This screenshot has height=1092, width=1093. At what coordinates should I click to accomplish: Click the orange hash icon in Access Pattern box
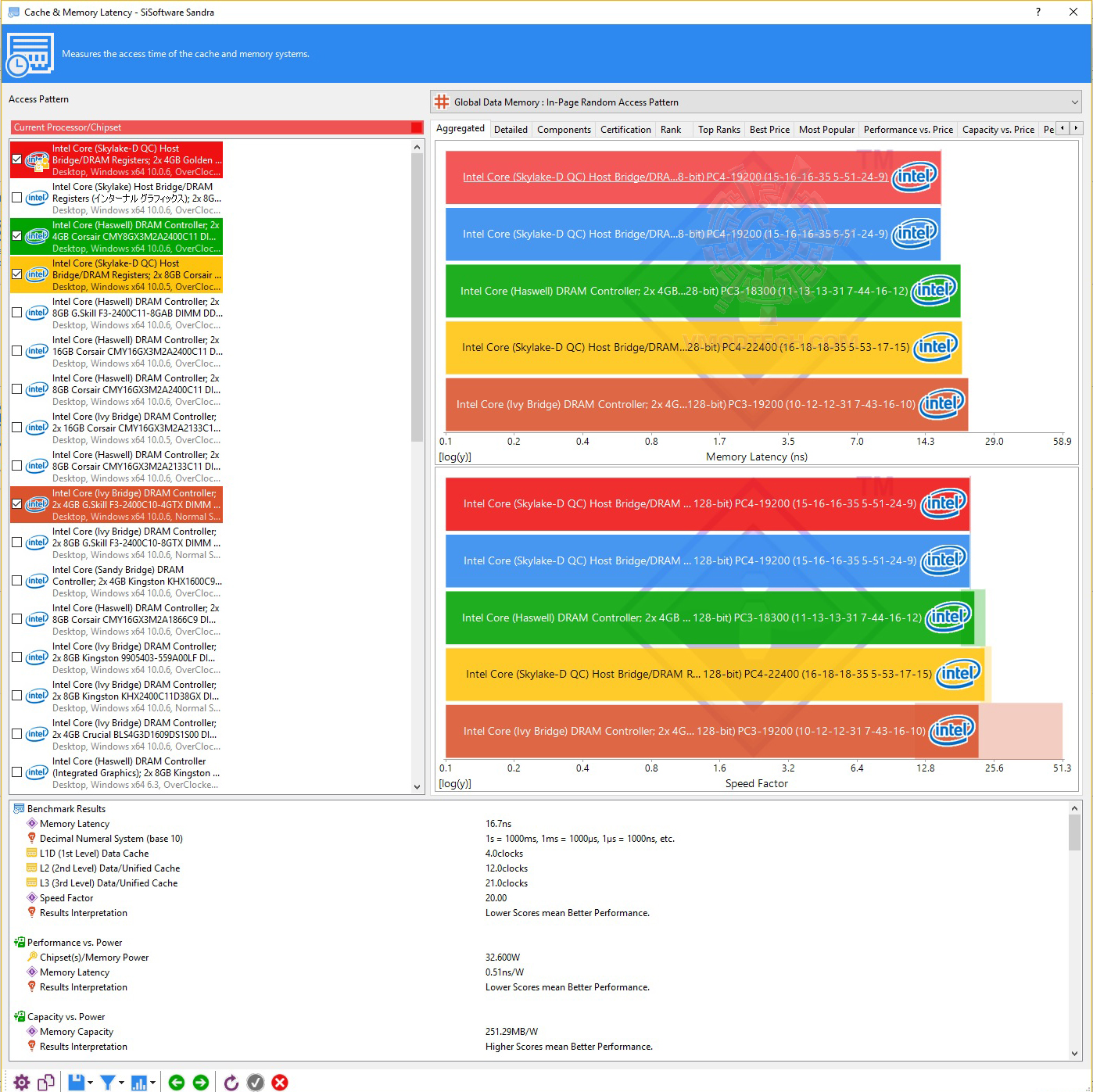[442, 102]
